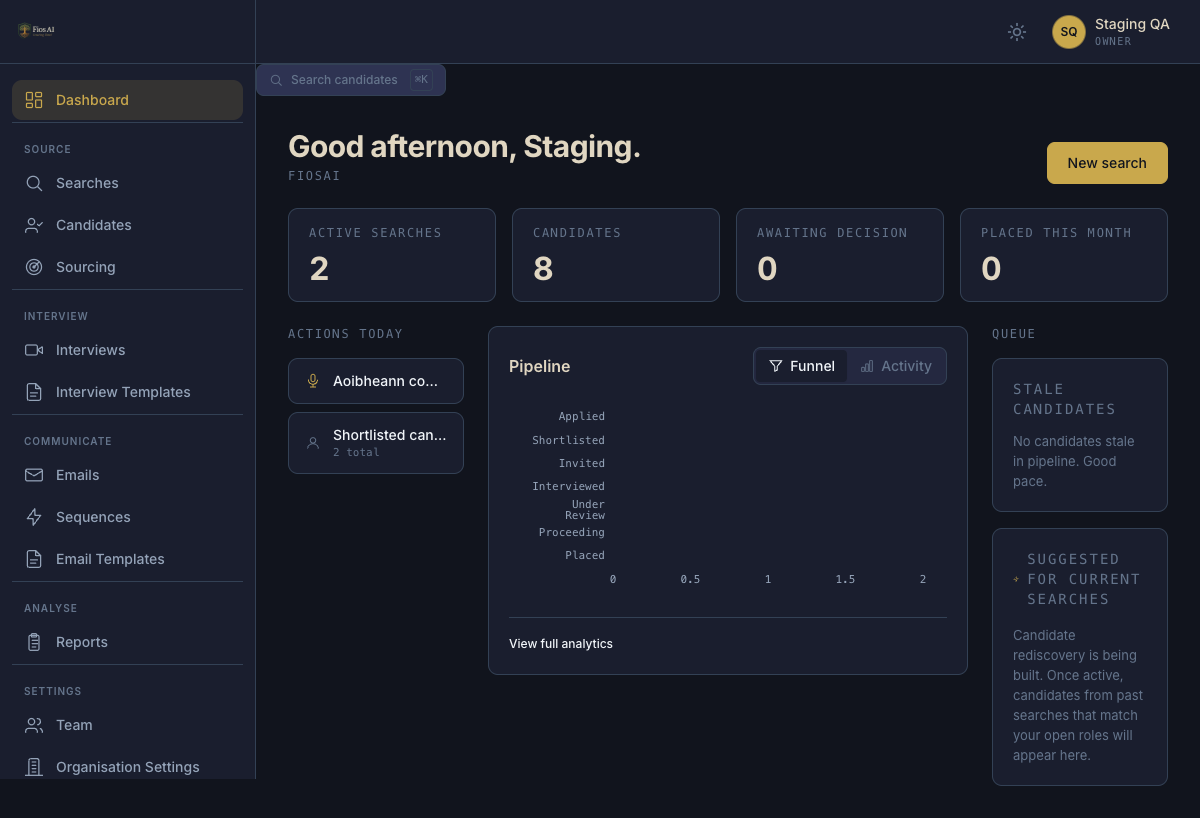
Task: Click the Shortlisted funnel axis label
Action: [x=569, y=441]
